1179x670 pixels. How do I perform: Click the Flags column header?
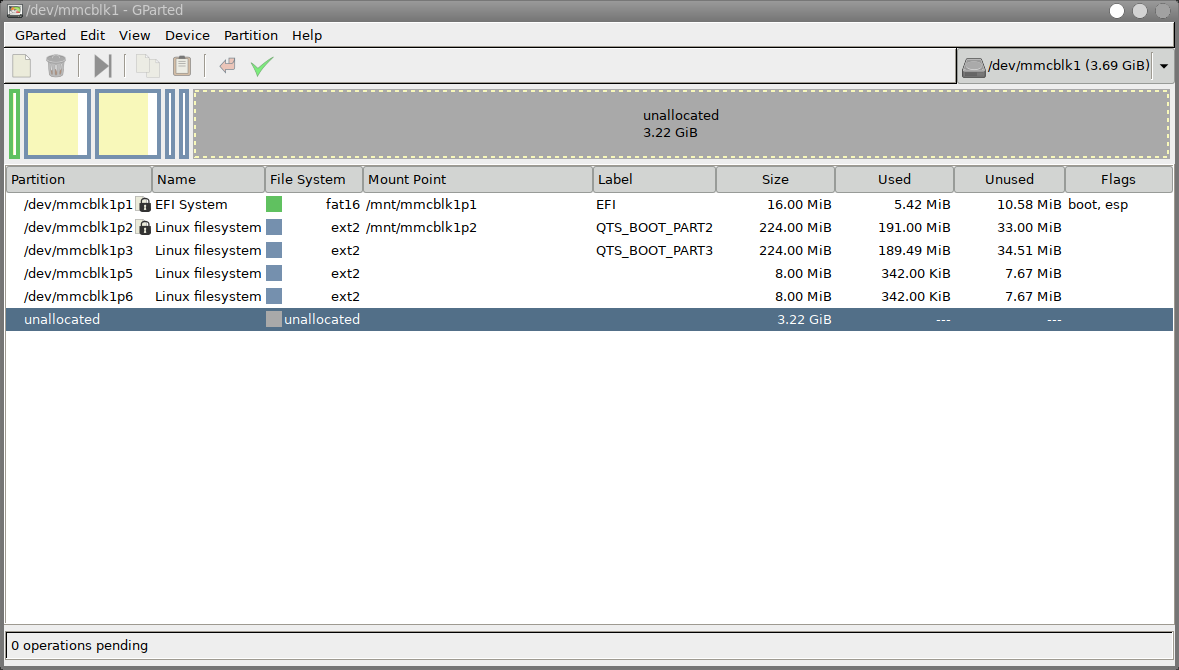(1118, 180)
